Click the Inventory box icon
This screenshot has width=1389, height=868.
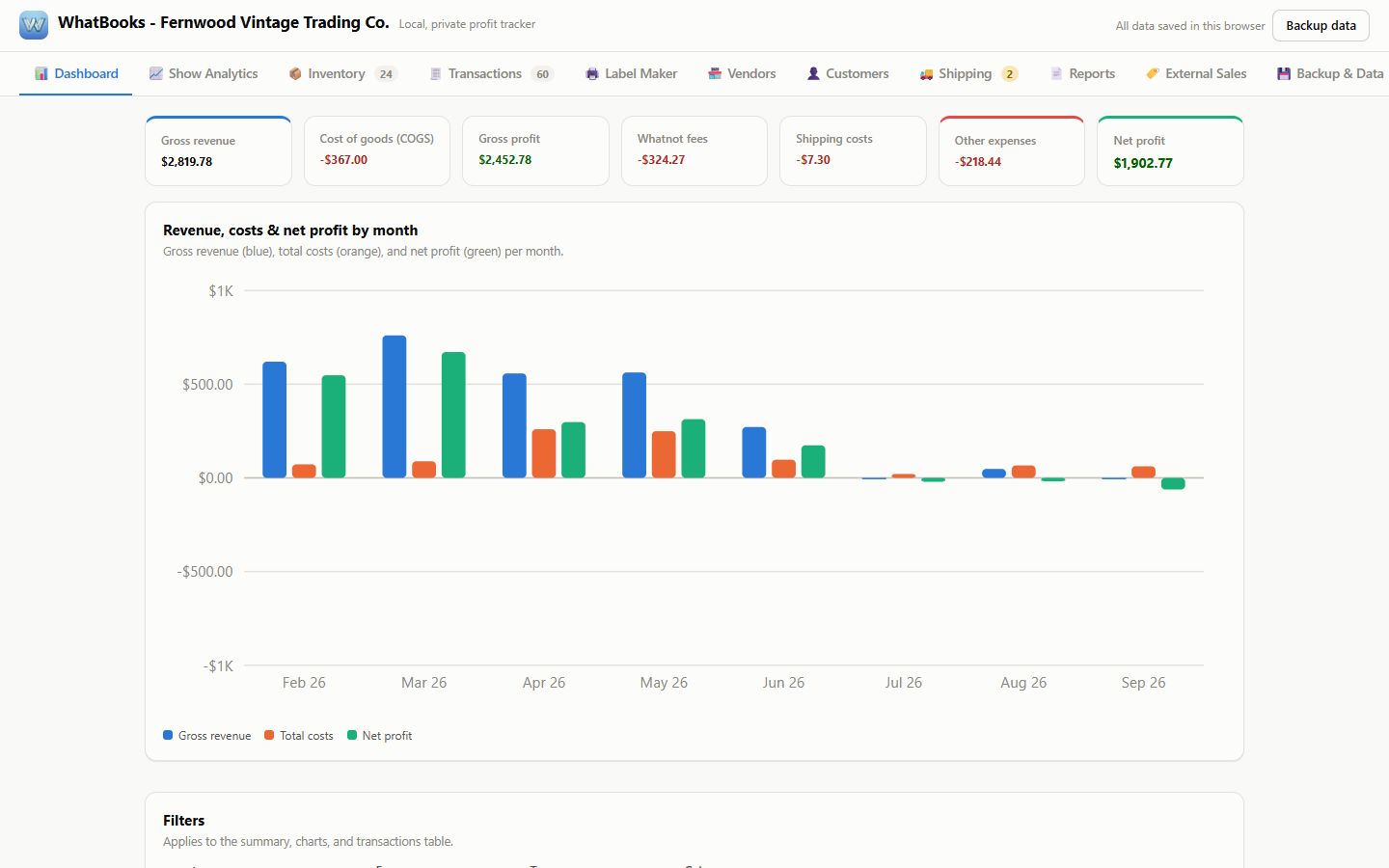click(x=295, y=73)
